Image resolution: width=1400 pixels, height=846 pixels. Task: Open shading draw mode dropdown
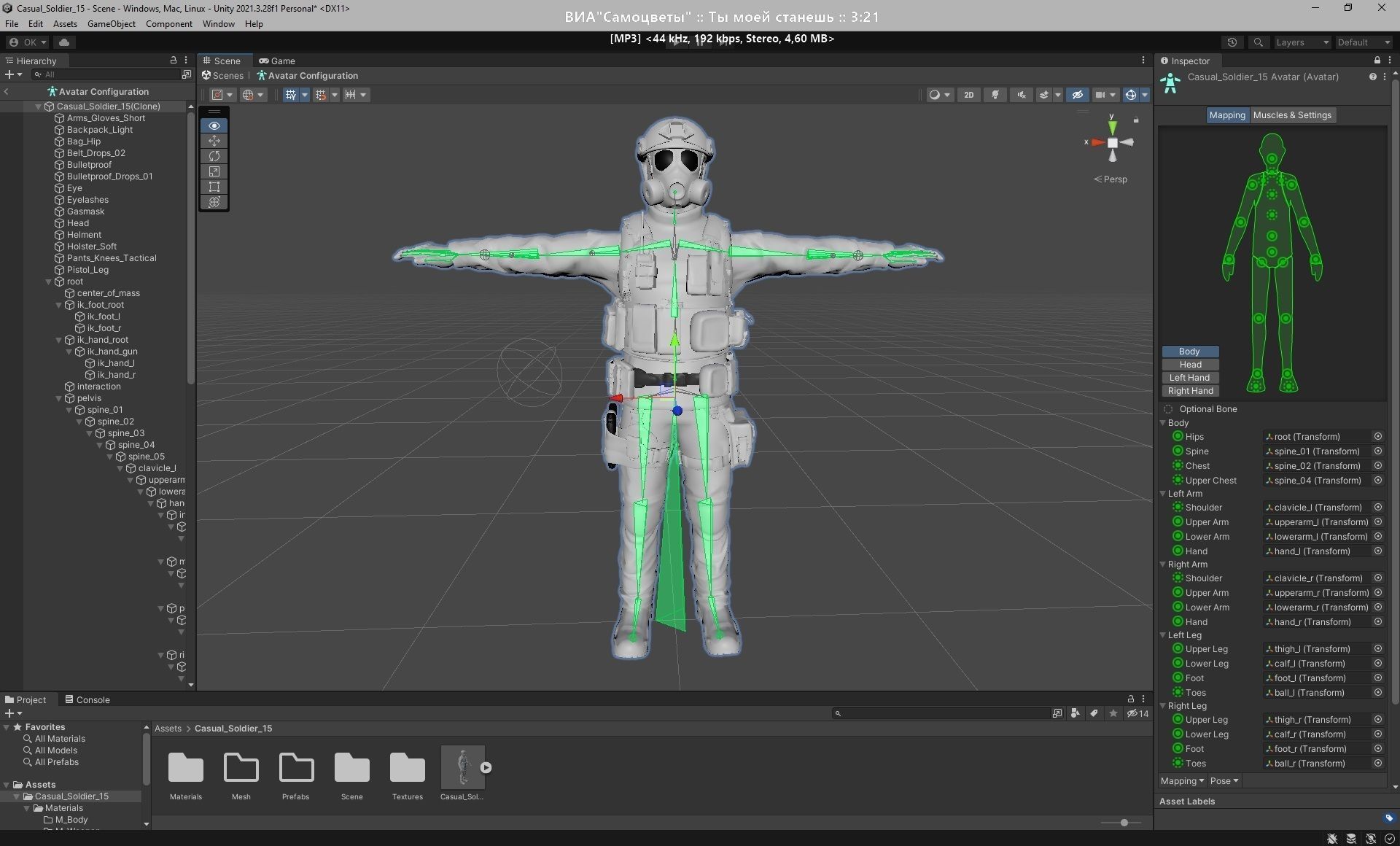point(939,95)
